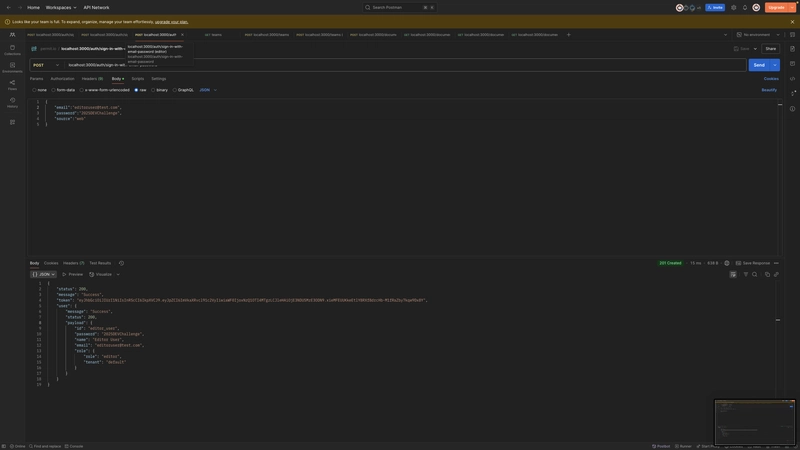The height and width of the screenshot is (450, 800).
Task: Go forward with the right arrow
Action: (19, 7)
